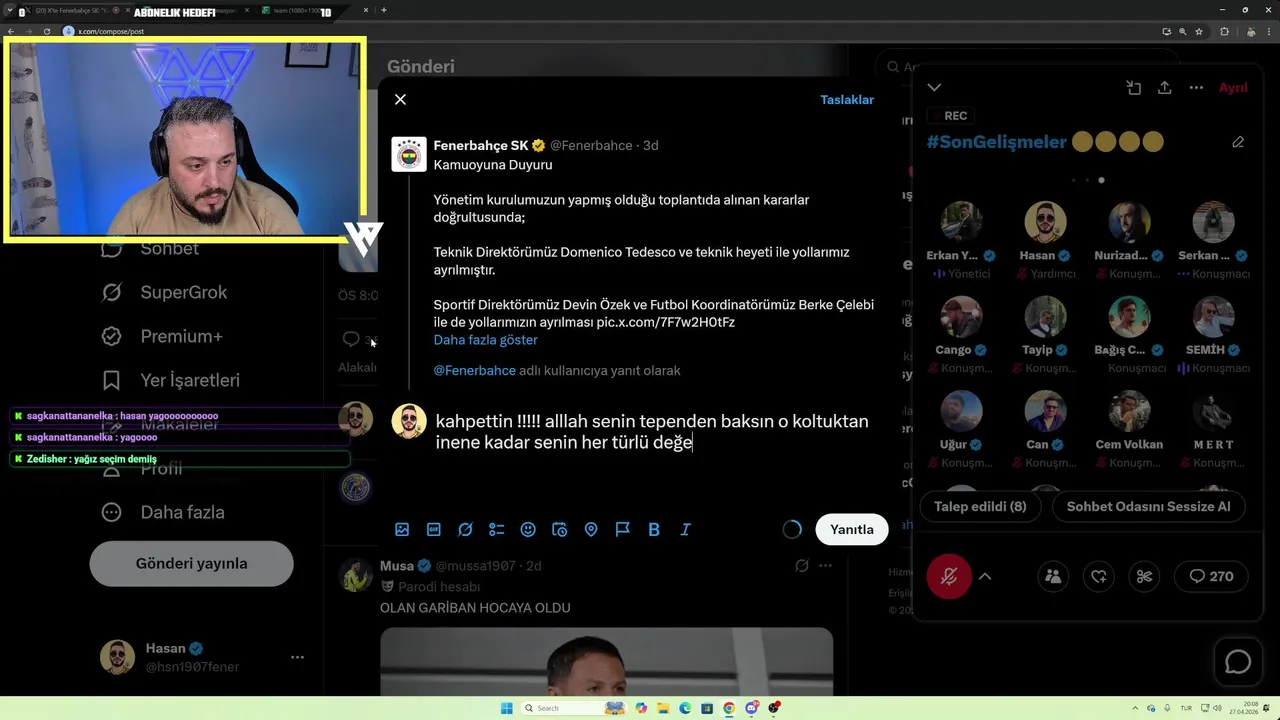The width and height of the screenshot is (1280, 720).
Task: Open the Grok chat bubble button
Action: click(x=1238, y=662)
